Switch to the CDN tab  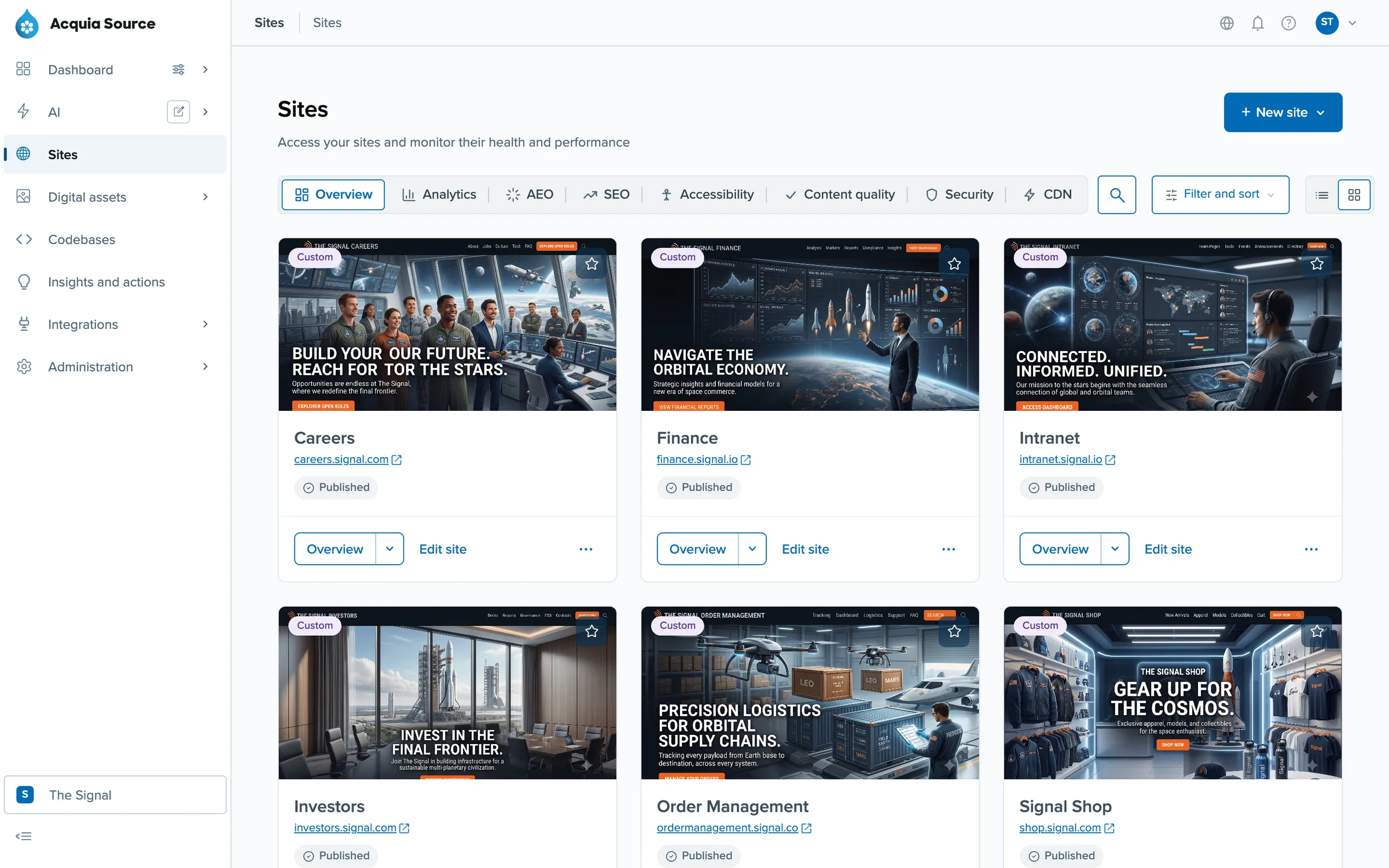[1048, 194]
